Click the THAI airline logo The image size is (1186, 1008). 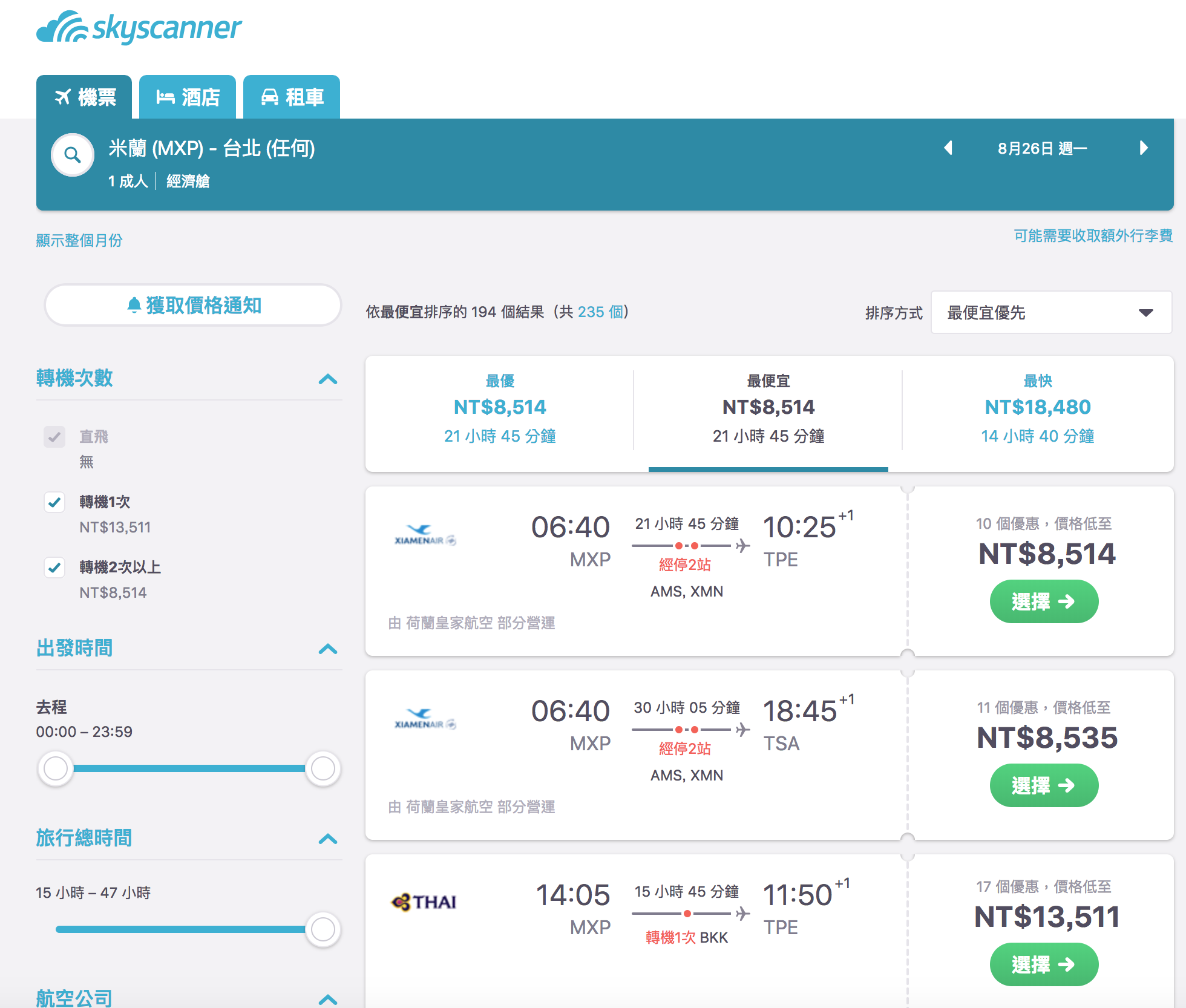[x=424, y=902]
